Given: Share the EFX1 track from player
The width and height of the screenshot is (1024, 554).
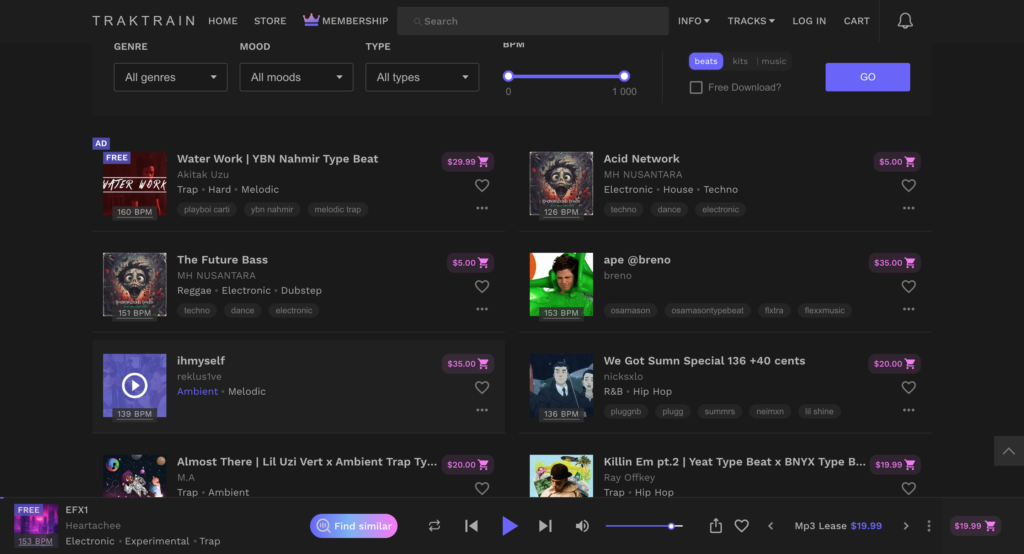Looking at the screenshot, I should point(716,526).
